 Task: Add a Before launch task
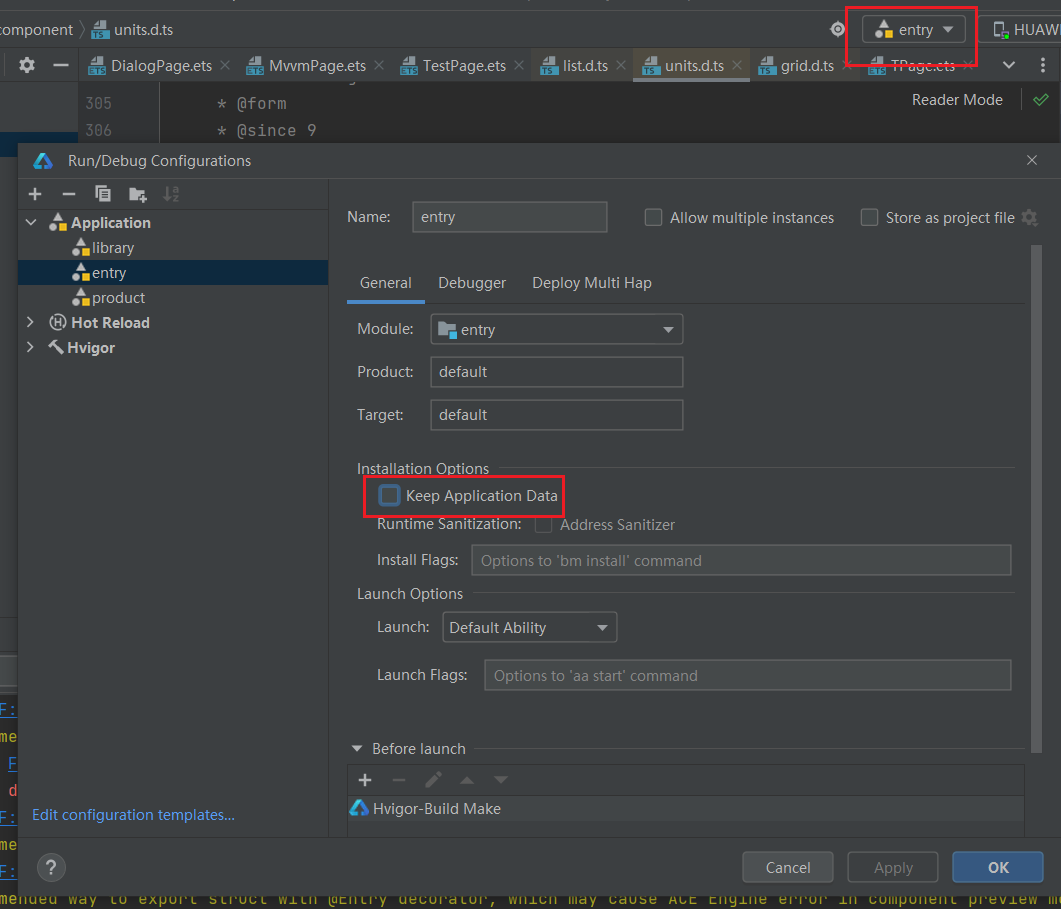pyautogui.click(x=365, y=780)
